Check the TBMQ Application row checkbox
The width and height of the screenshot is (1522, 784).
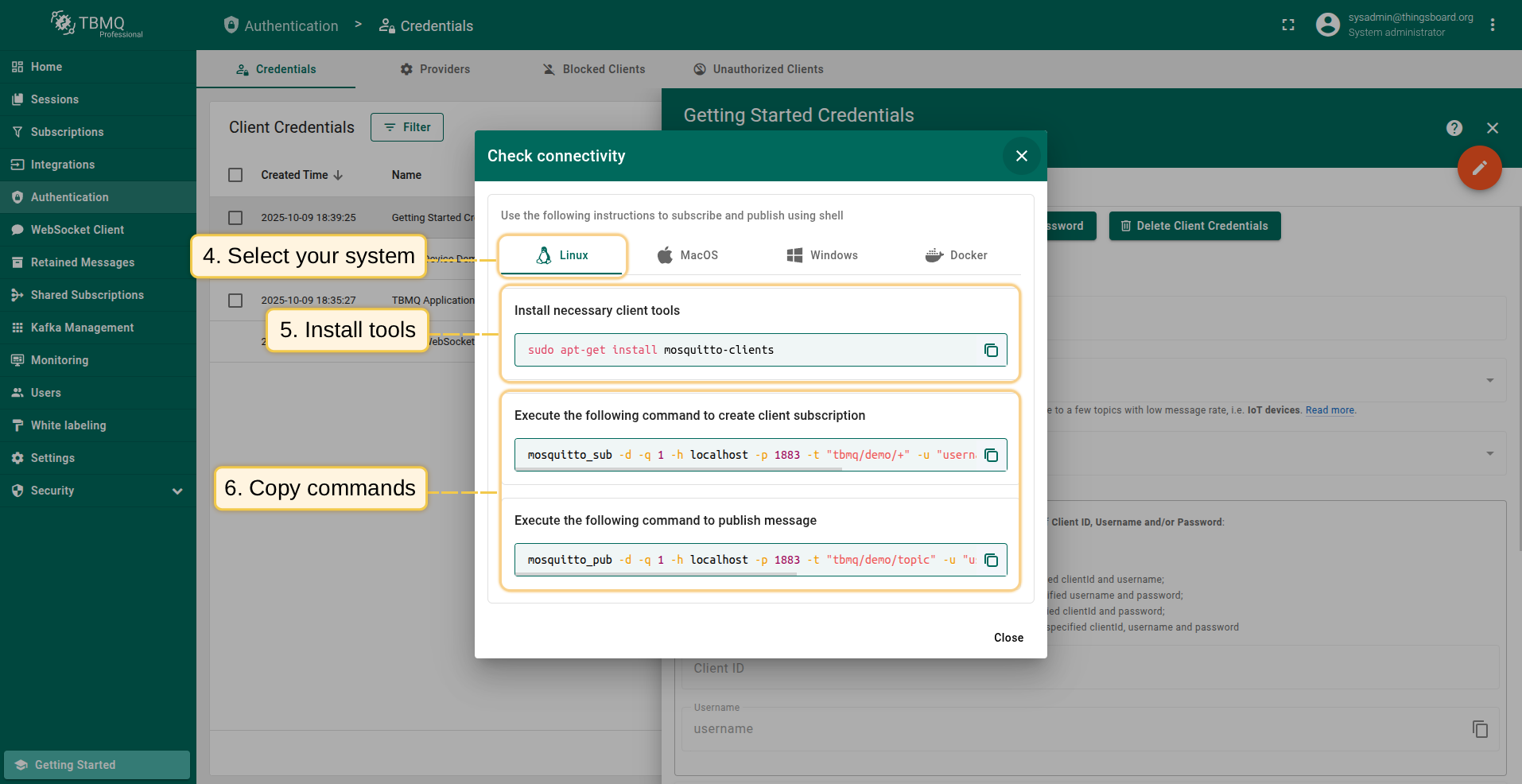[x=235, y=301]
